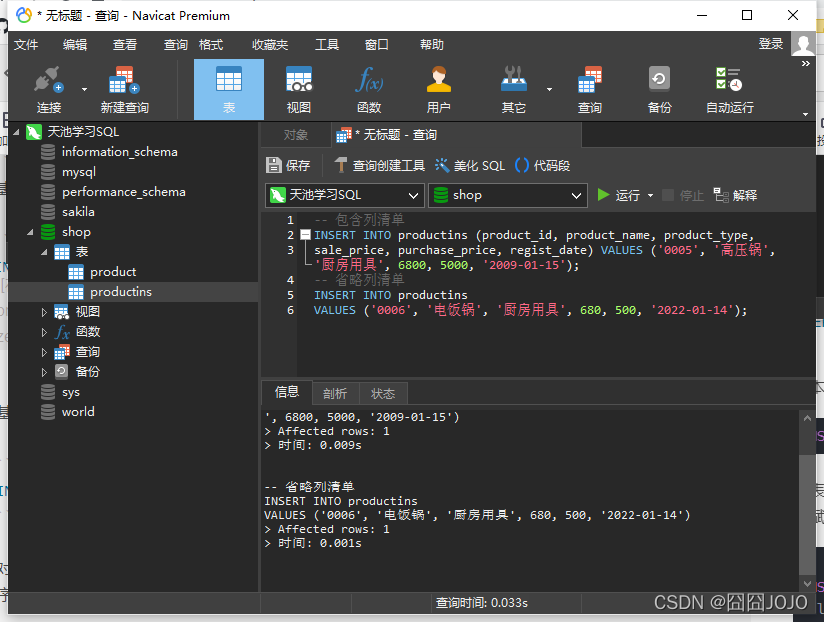Open the 自动运行 (Automation) toolbar icon
This screenshot has height=622, width=824.
pyautogui.click(x=729, y=89)
